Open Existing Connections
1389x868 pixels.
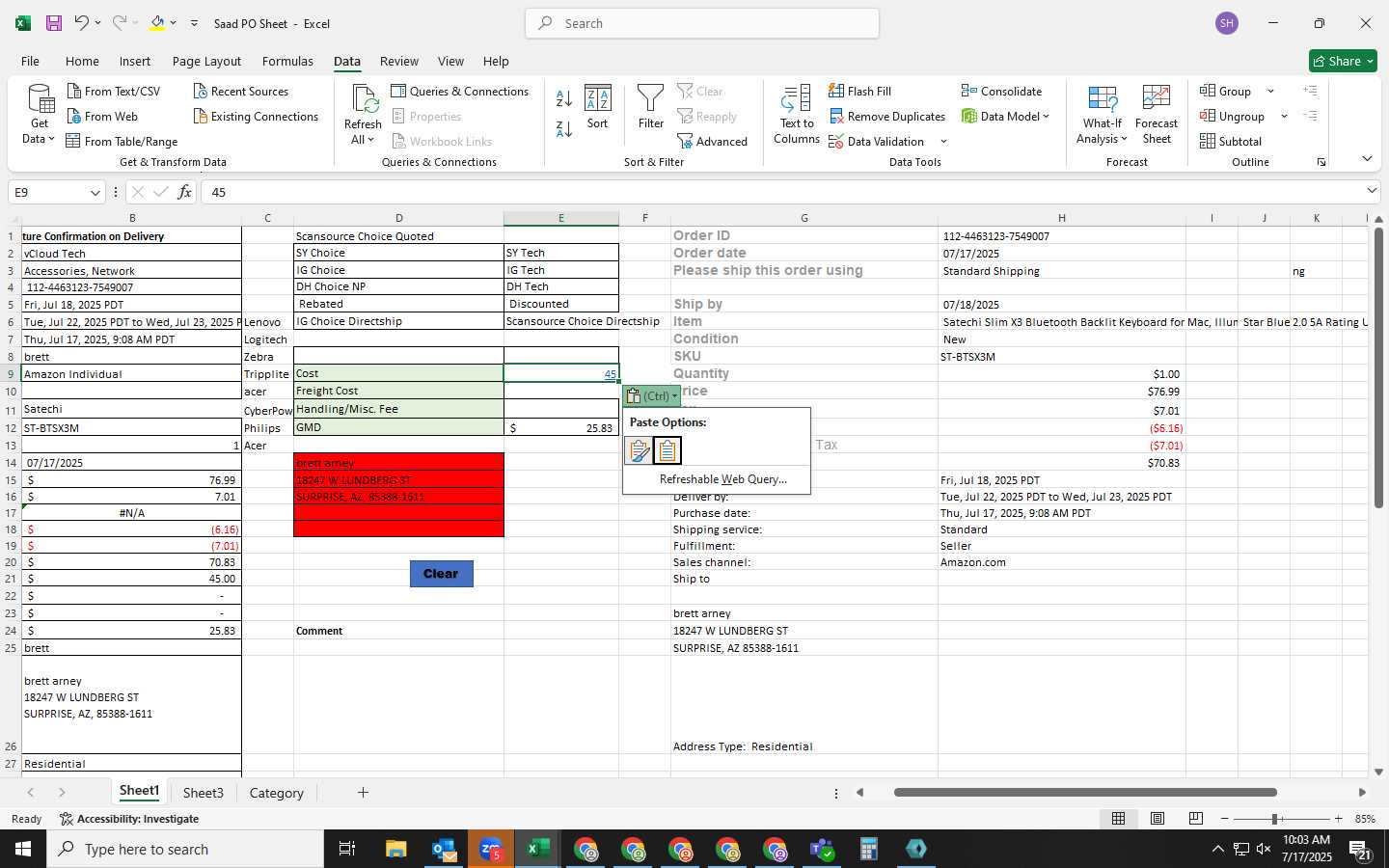point(256,116)
